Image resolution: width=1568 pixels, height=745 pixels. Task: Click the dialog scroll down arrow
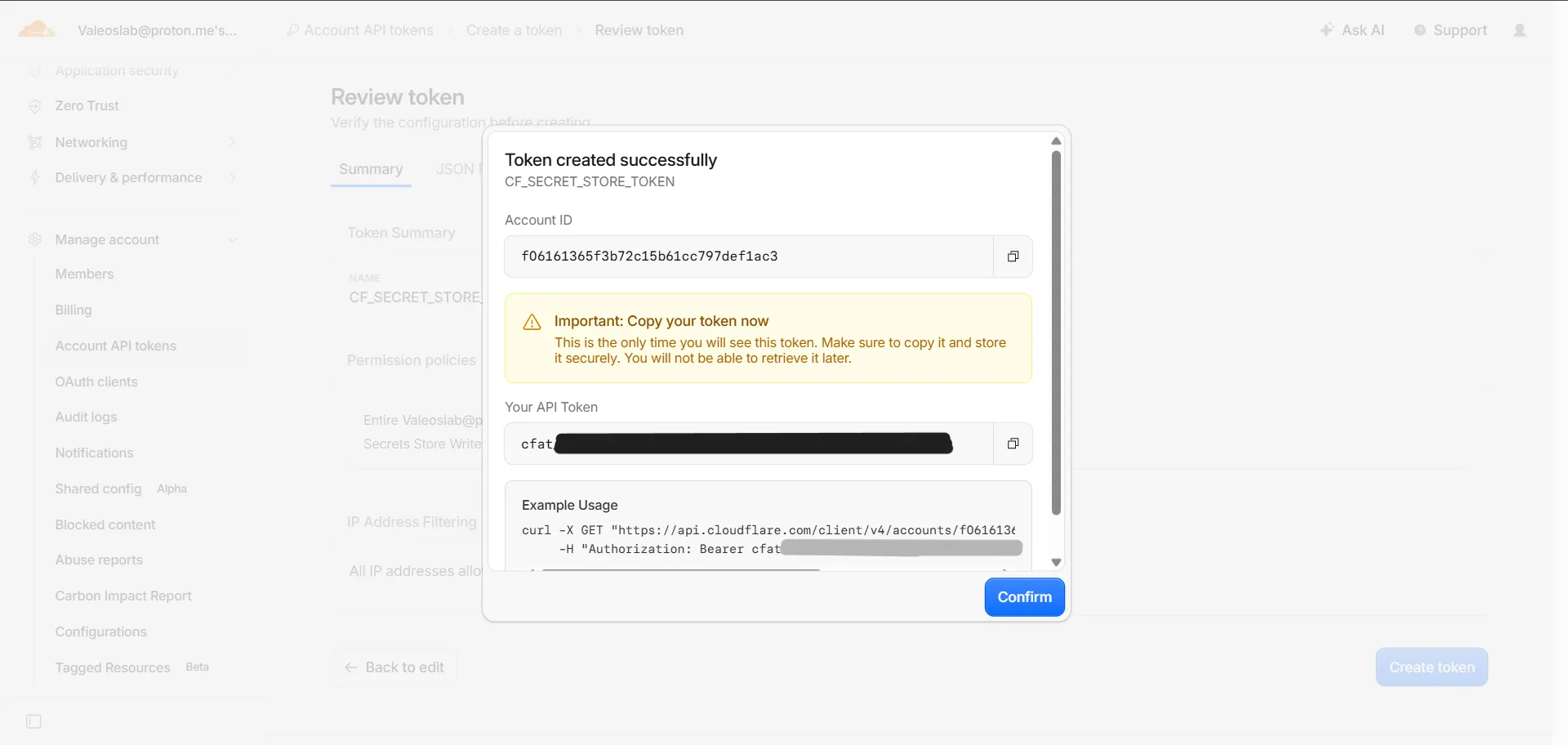1056,562
